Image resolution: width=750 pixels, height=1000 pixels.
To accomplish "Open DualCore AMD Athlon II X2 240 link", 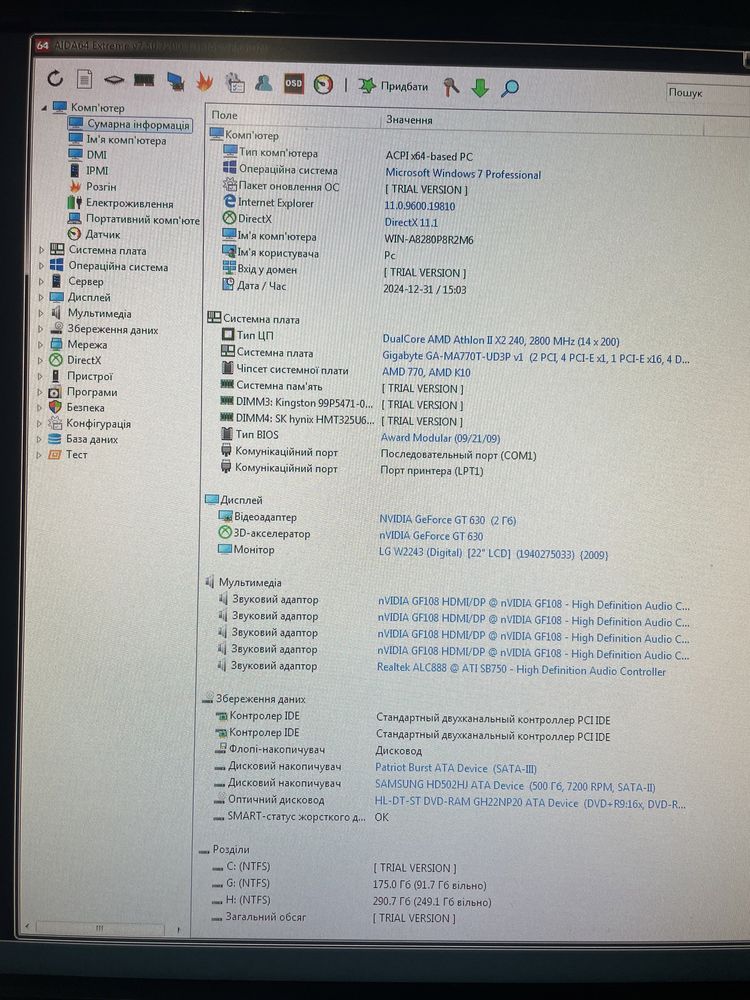I will pos(501,341).
